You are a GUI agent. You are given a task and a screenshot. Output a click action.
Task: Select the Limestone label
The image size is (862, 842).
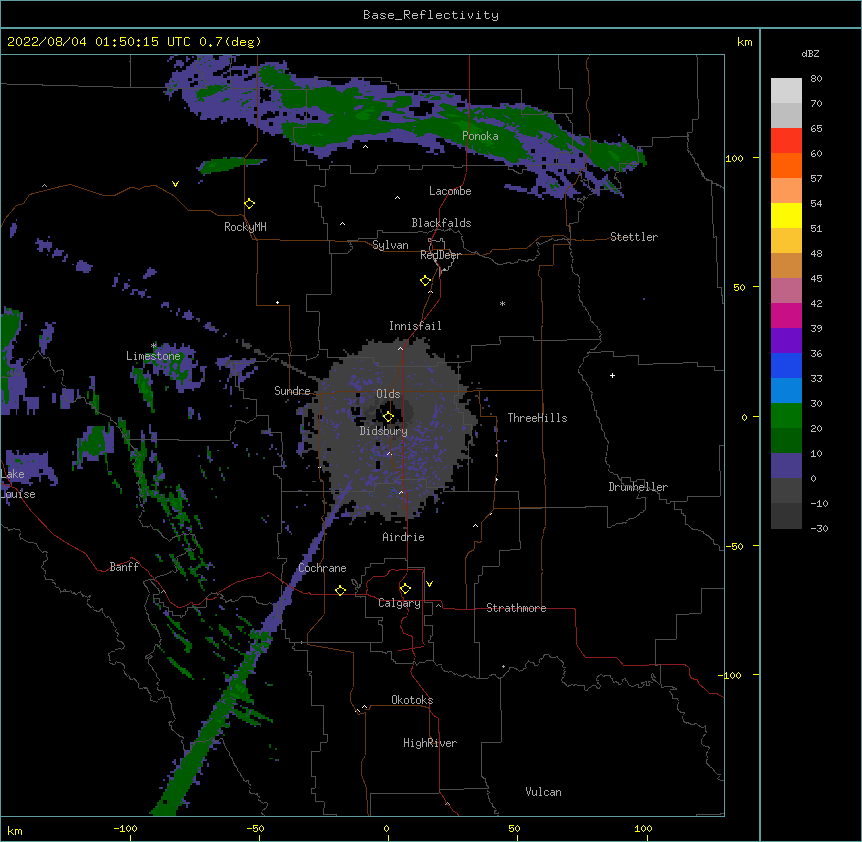pyautogui.click(x=153, y=356)
